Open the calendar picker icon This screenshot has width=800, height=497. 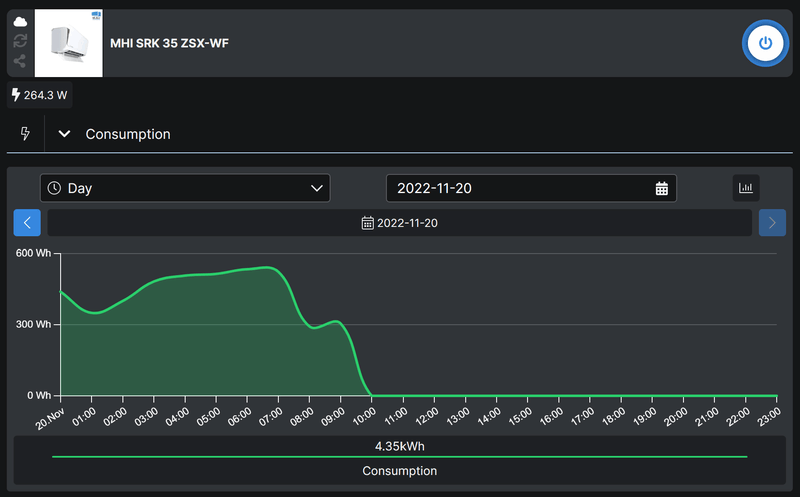pos(662,188)
